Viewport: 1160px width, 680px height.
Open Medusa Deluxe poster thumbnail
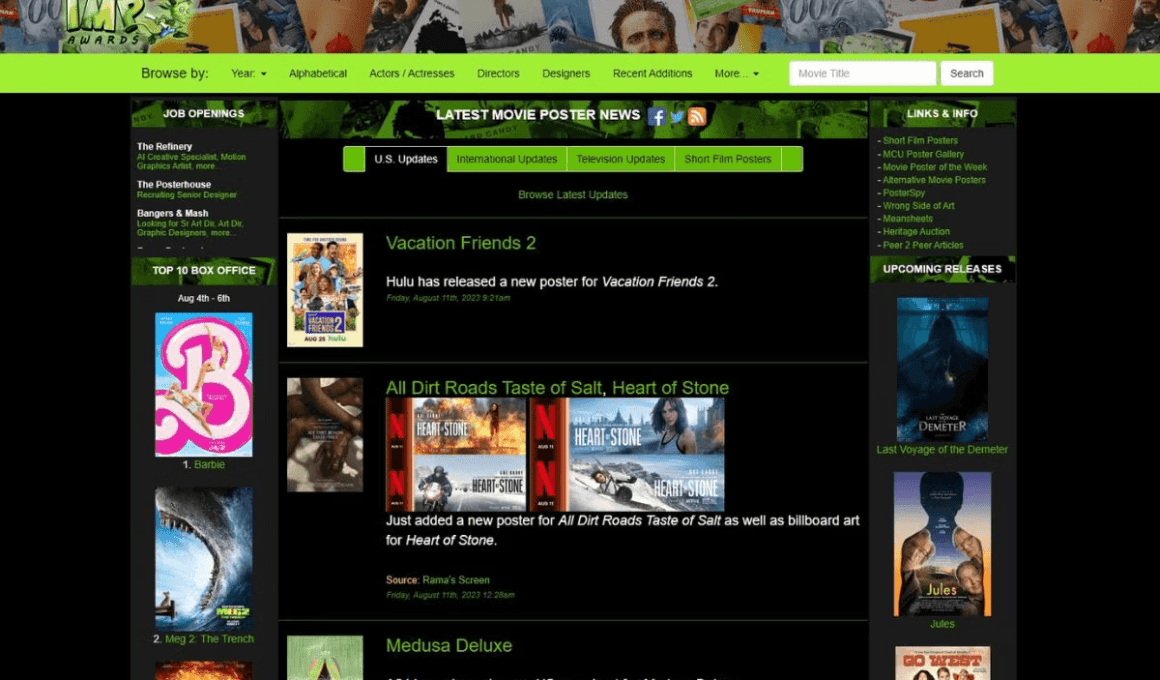(325, 658)
